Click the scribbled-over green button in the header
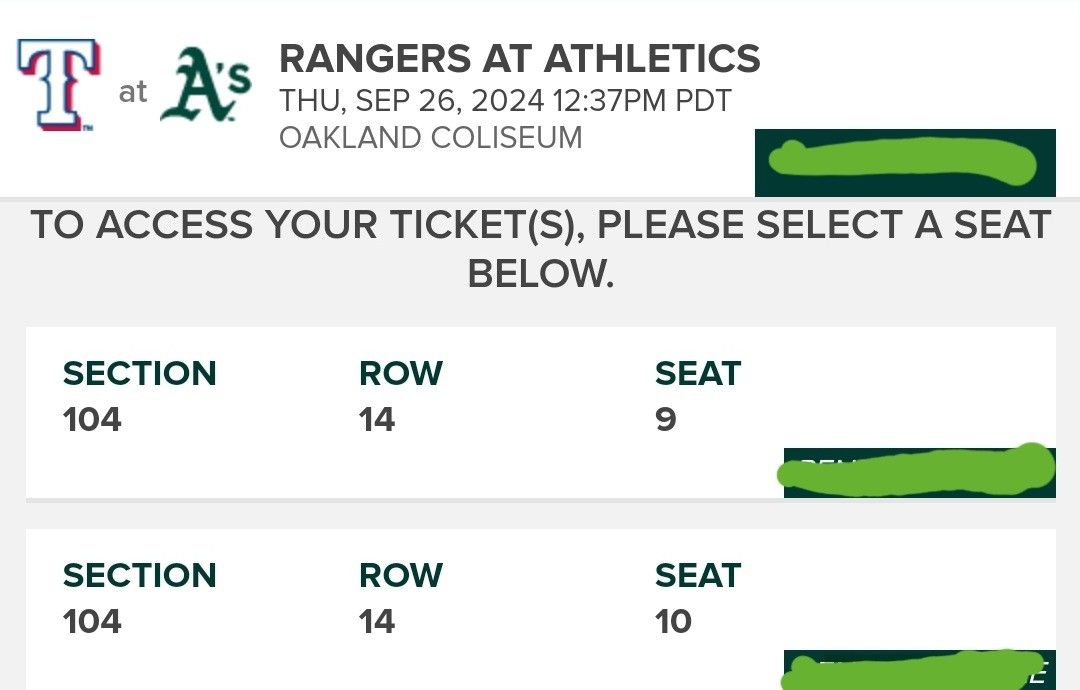Image resolution: width=1080 pixels, height=690 pixels. tap(905, 163)
